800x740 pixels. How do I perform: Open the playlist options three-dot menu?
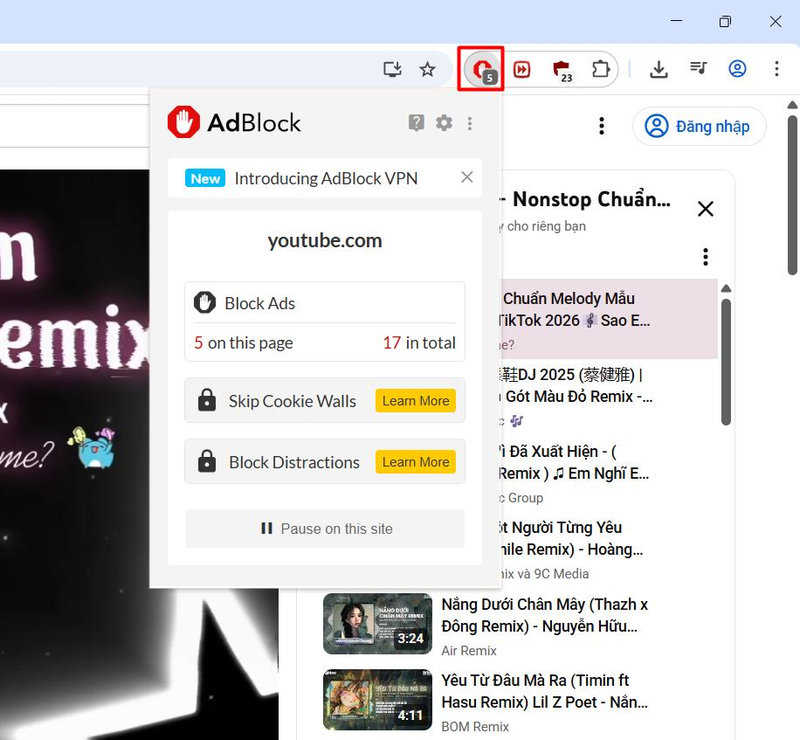706,257
